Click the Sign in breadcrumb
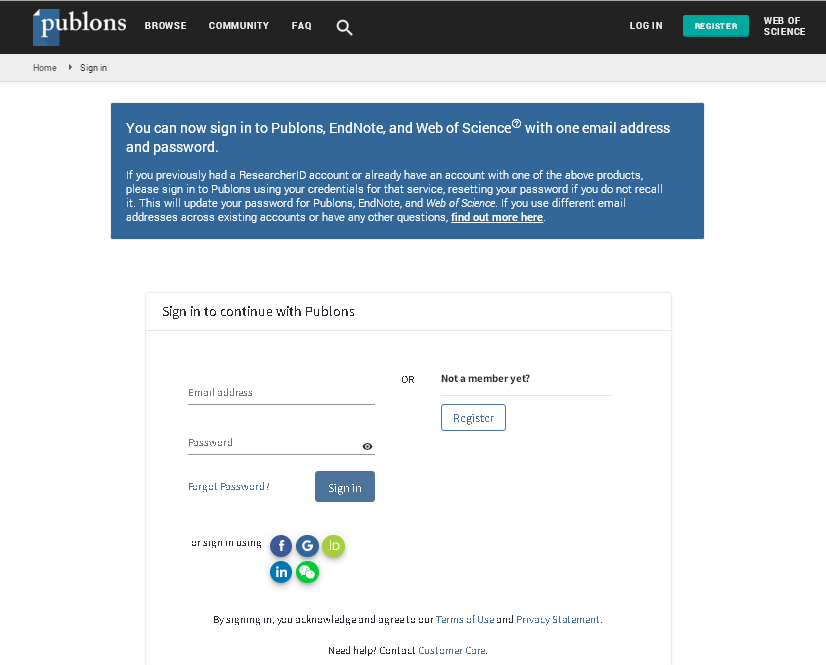 pyautogui.click(x=93, y=67)
